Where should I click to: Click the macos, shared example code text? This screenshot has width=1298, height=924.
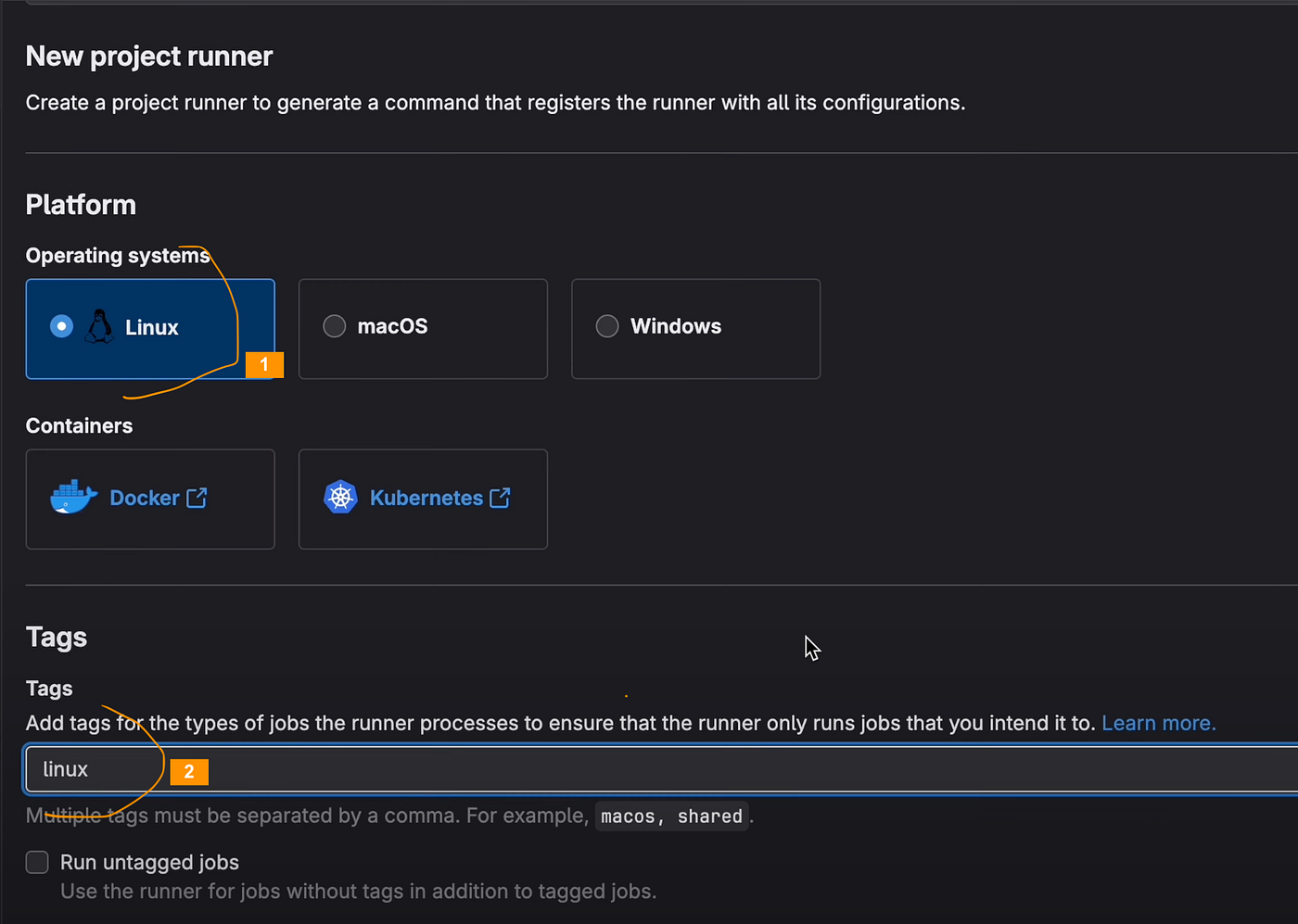click(x=671, y=816)
